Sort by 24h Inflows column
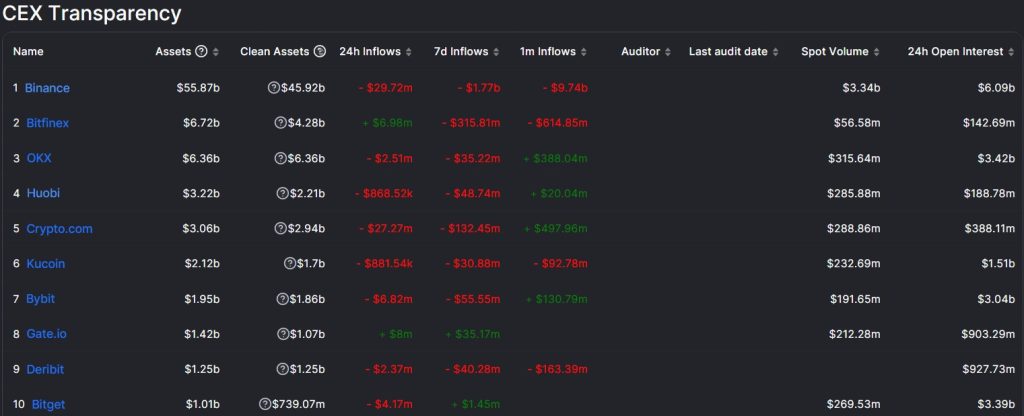Viewport: 1024px width, 416px height. [x=409, y=52]
